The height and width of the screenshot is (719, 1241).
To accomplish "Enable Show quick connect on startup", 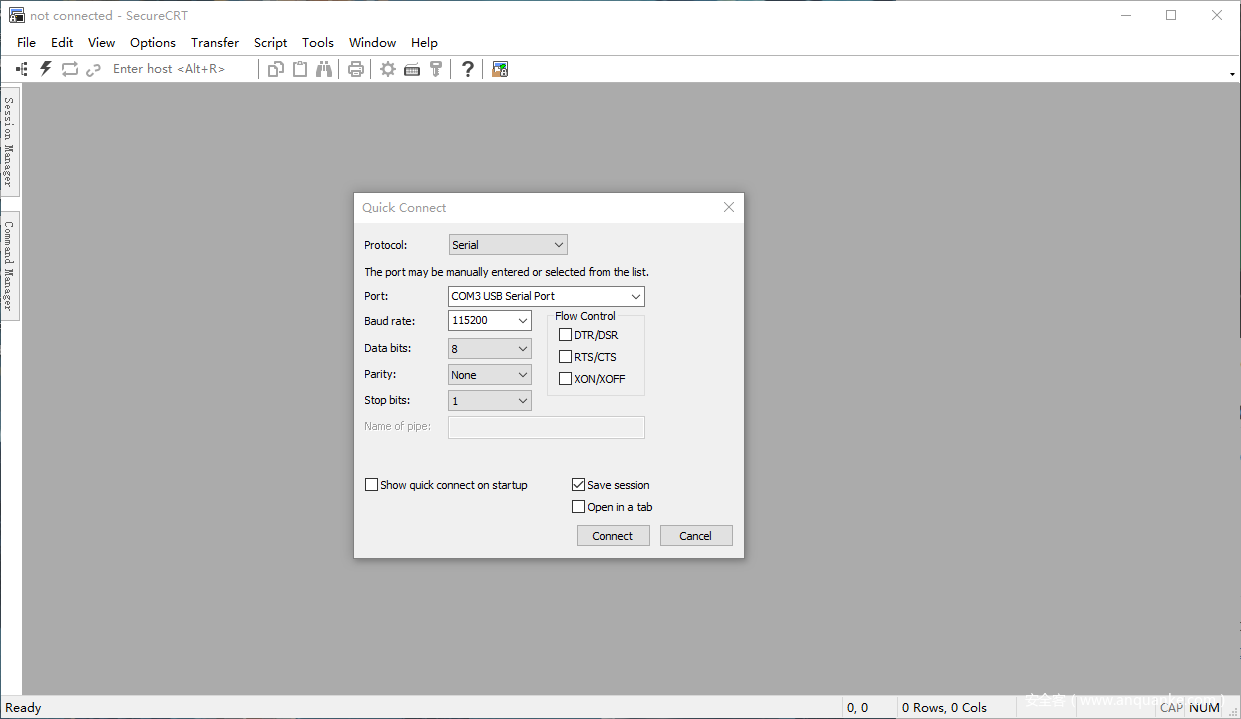I will tap(372, 485).
